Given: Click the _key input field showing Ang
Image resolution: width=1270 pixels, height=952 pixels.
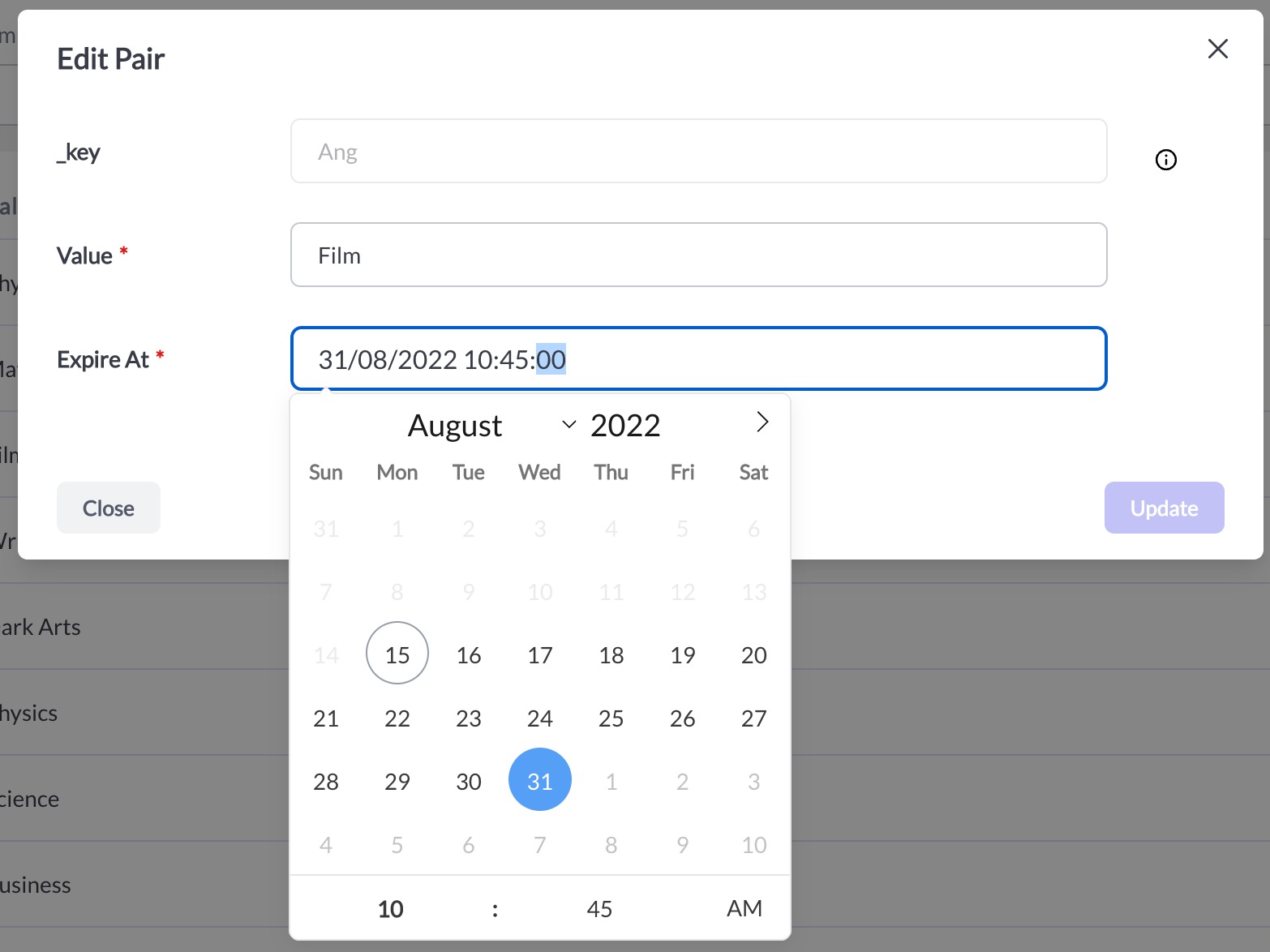Looking at the screenshot, I should pyautogui.click(x=698, y=151).
